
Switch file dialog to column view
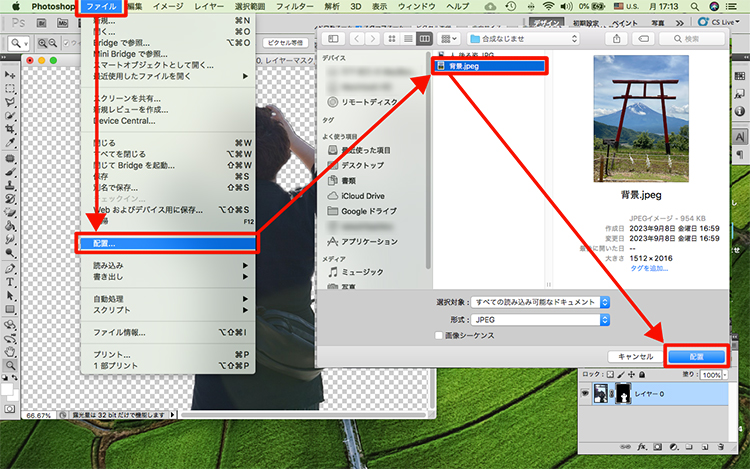(424, 39)
